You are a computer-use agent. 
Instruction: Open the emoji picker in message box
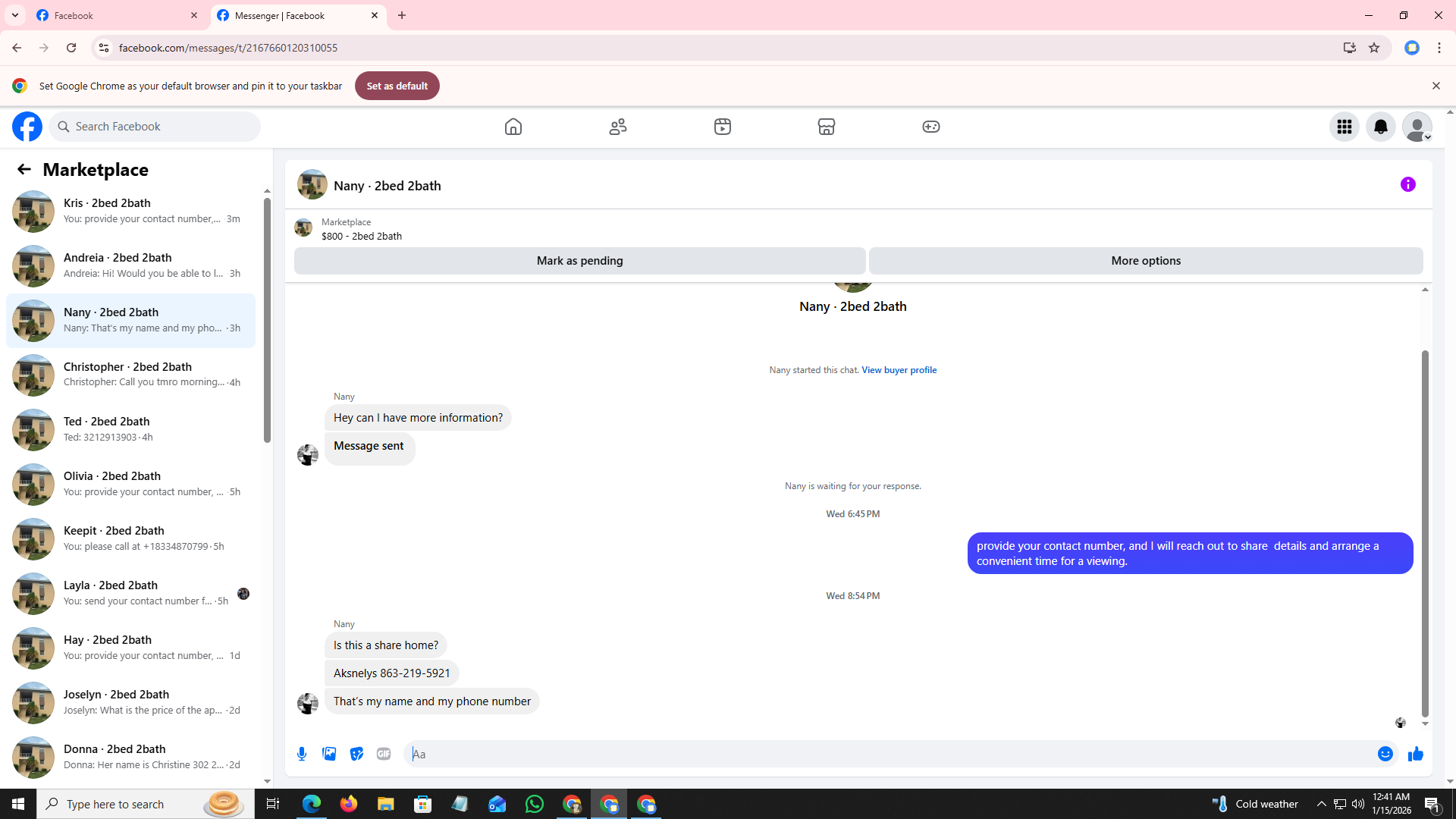click(x=1385, y=754)
